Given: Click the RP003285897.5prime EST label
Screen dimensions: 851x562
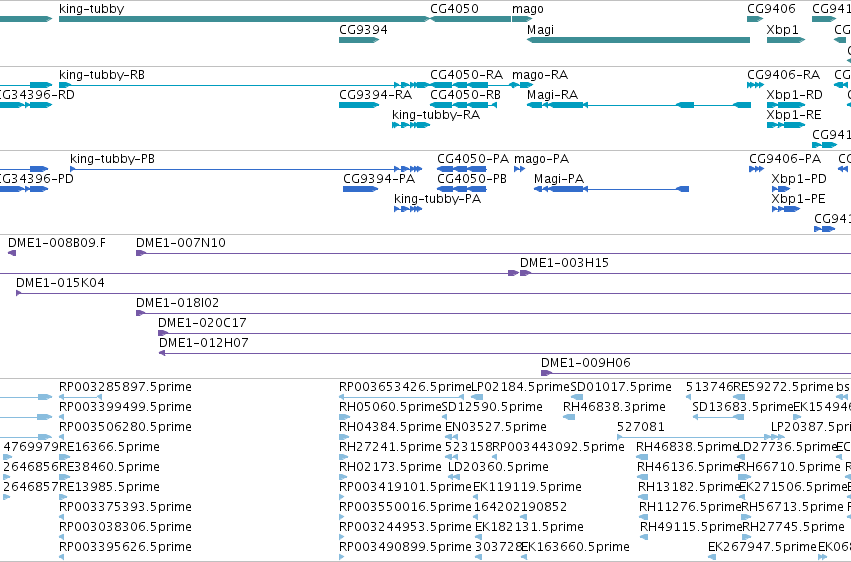Looking at the screenshot, I should 125,387.
